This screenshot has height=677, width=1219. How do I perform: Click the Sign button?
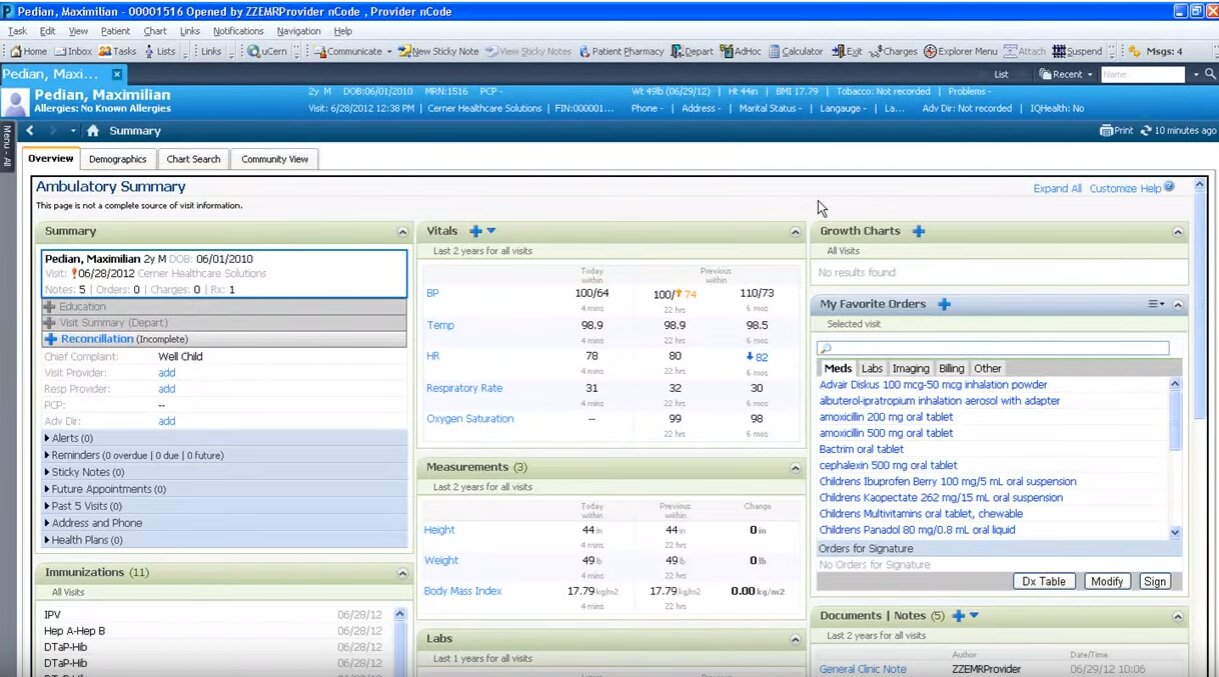click(x=1154, y=581)
